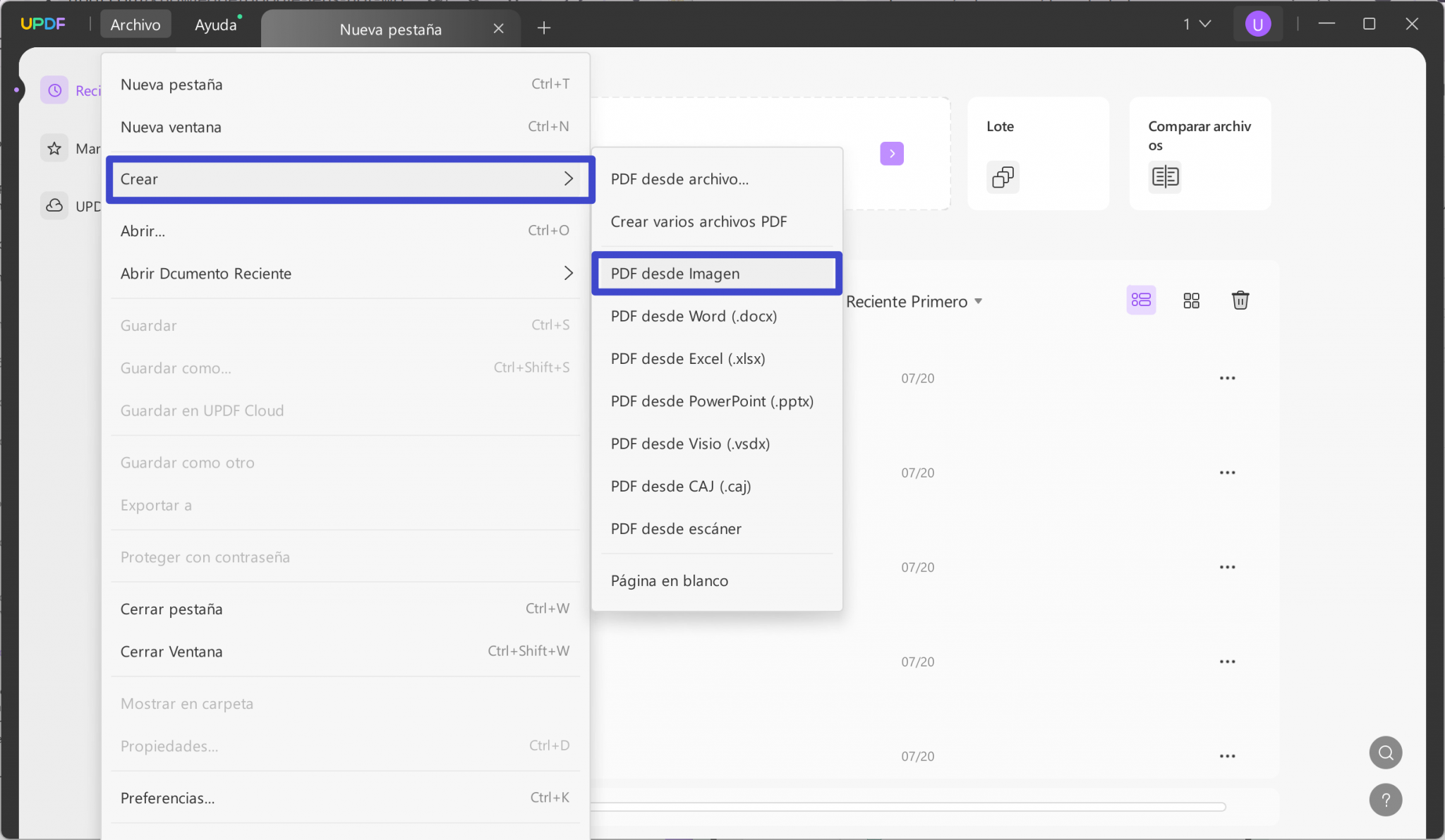The image size is (1445, 840).
Task: Open the user avatar account button
Action: pos(1258,25)
